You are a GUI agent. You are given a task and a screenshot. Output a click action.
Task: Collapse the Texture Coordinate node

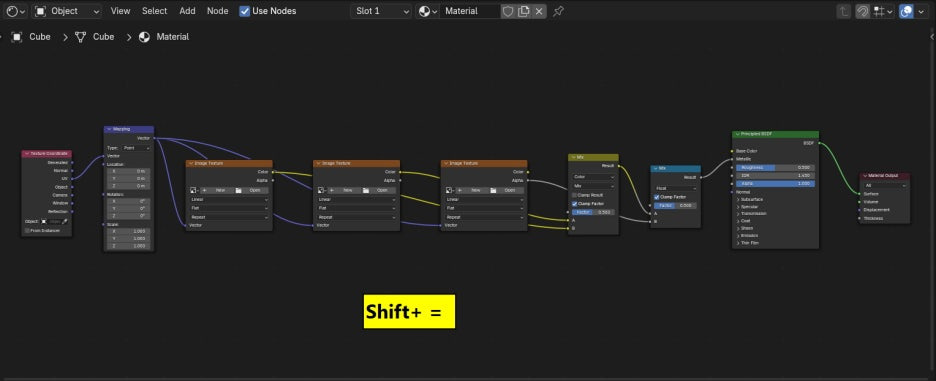click(x=26, y=153)
